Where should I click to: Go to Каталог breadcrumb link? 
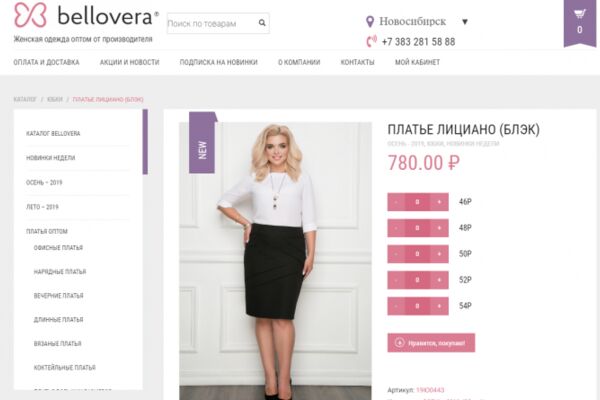[x=25, y=100]
